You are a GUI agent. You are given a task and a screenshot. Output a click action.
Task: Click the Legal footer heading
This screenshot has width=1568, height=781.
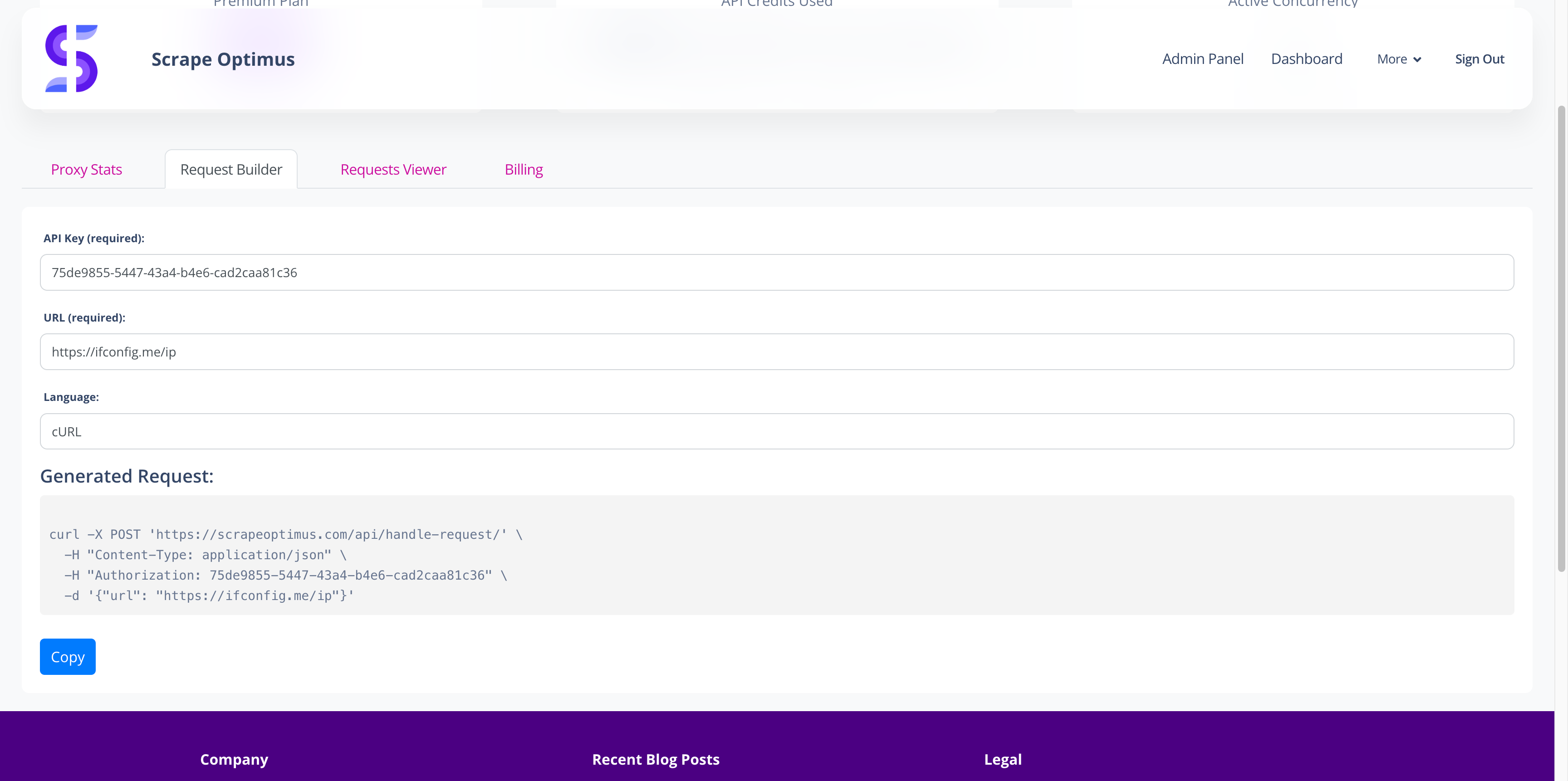coord(1003,759)
